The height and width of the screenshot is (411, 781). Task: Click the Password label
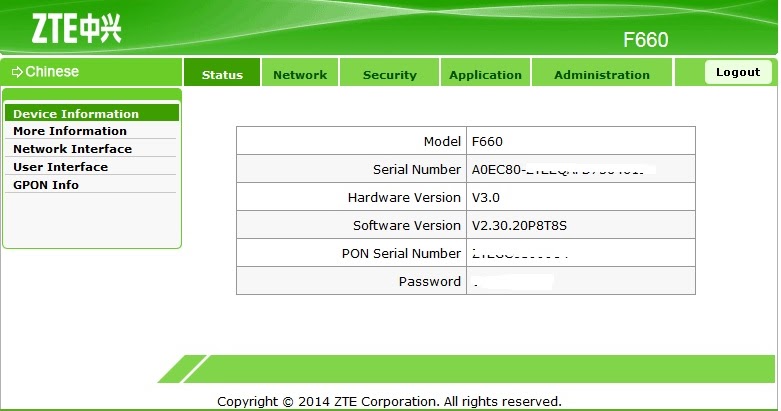point(429,281)
